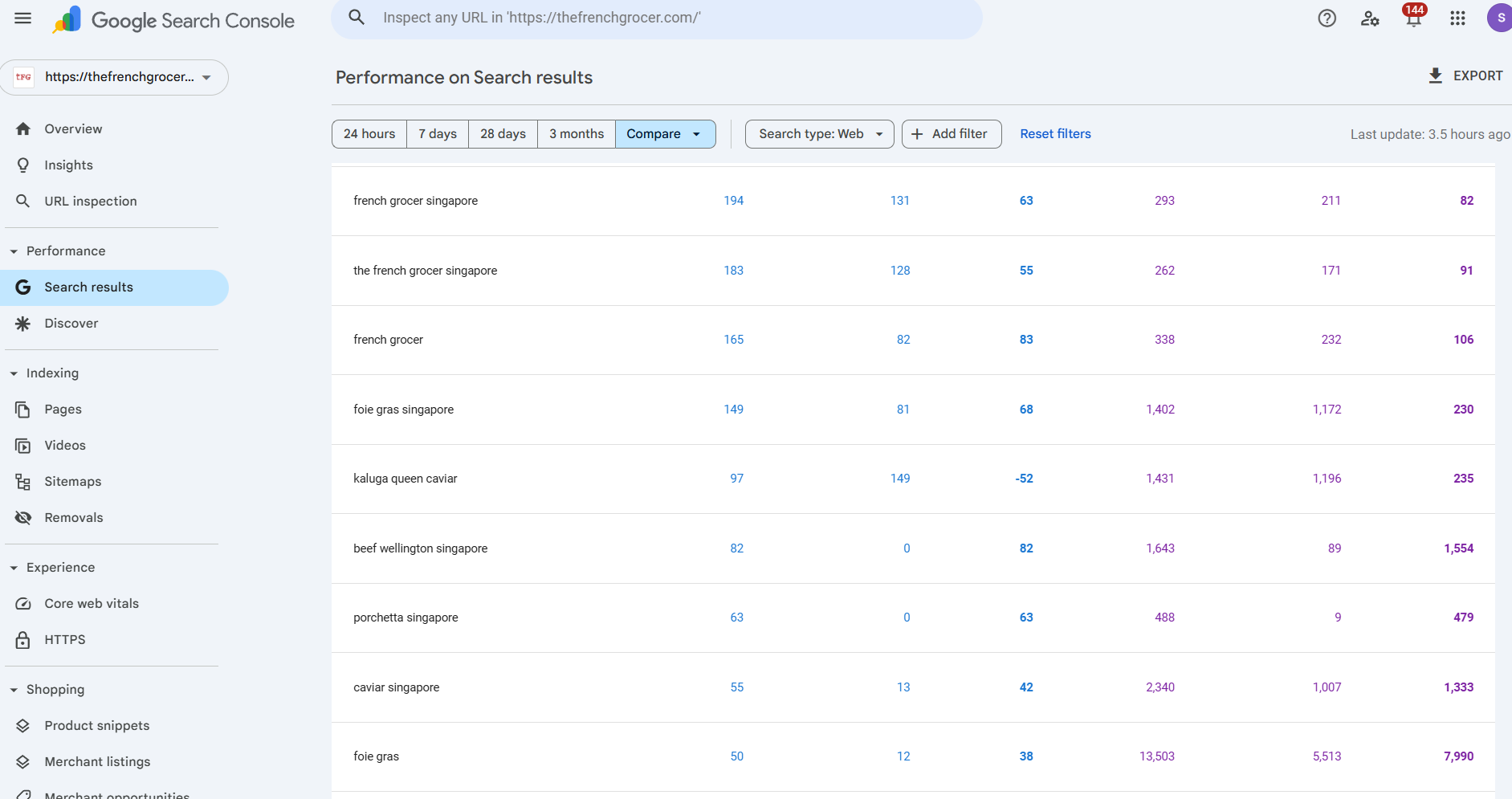Open the Google apps grid
The height and width of the screenshot is (799, 1512).
point(1457,18)
